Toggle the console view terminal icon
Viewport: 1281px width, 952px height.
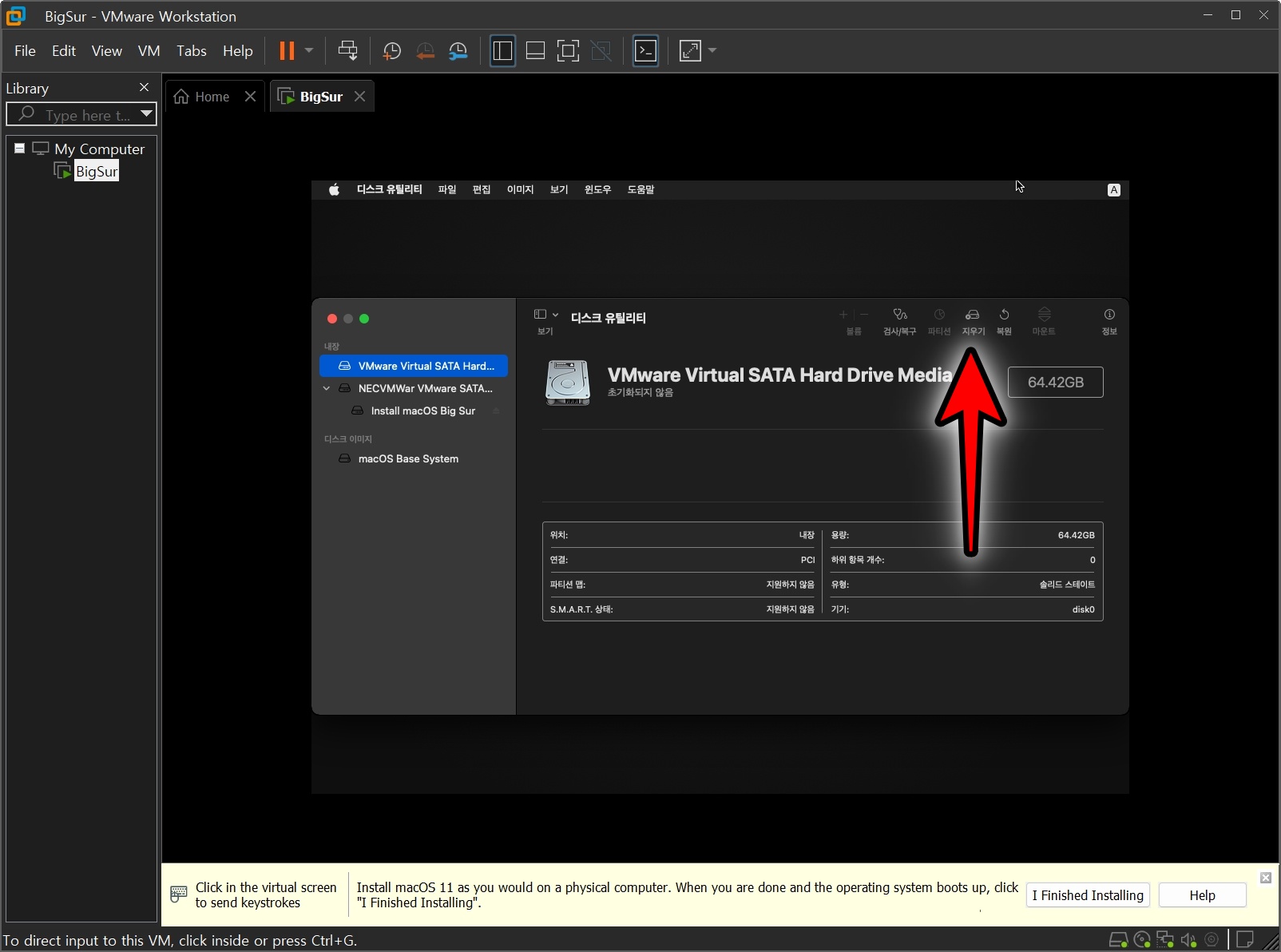click(645, 51)
